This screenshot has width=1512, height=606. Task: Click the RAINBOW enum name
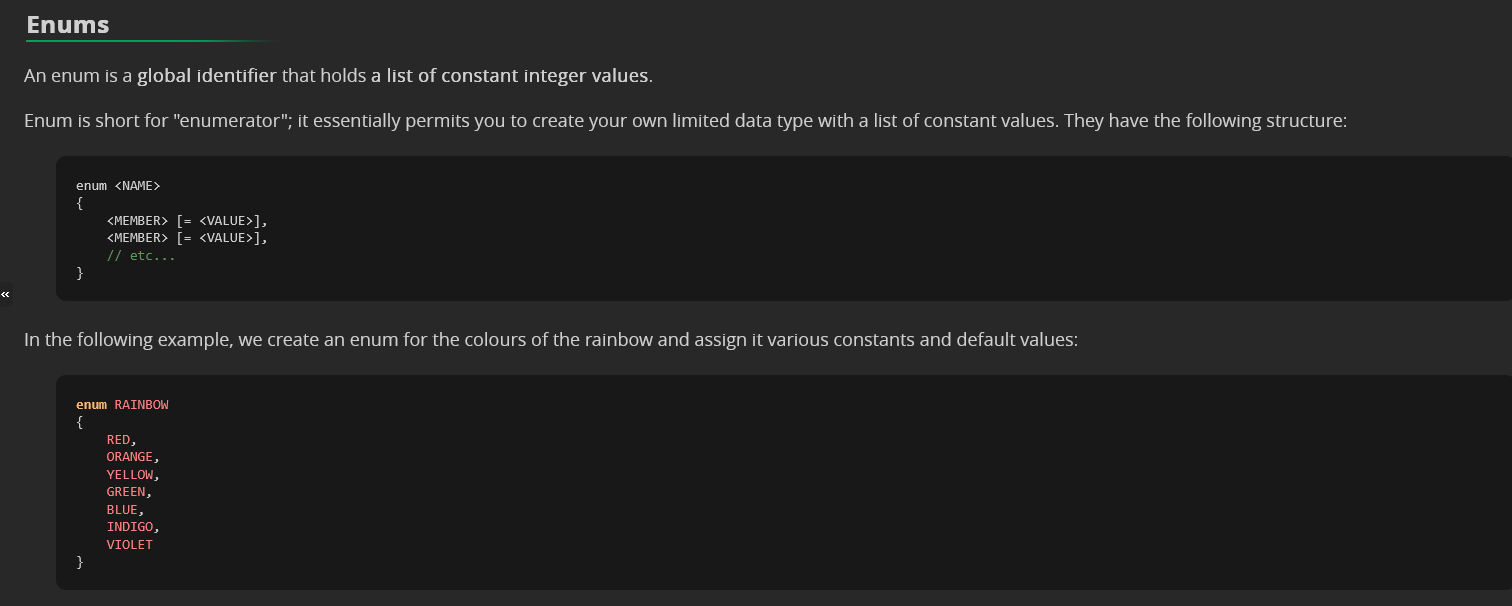coord(141,405)
